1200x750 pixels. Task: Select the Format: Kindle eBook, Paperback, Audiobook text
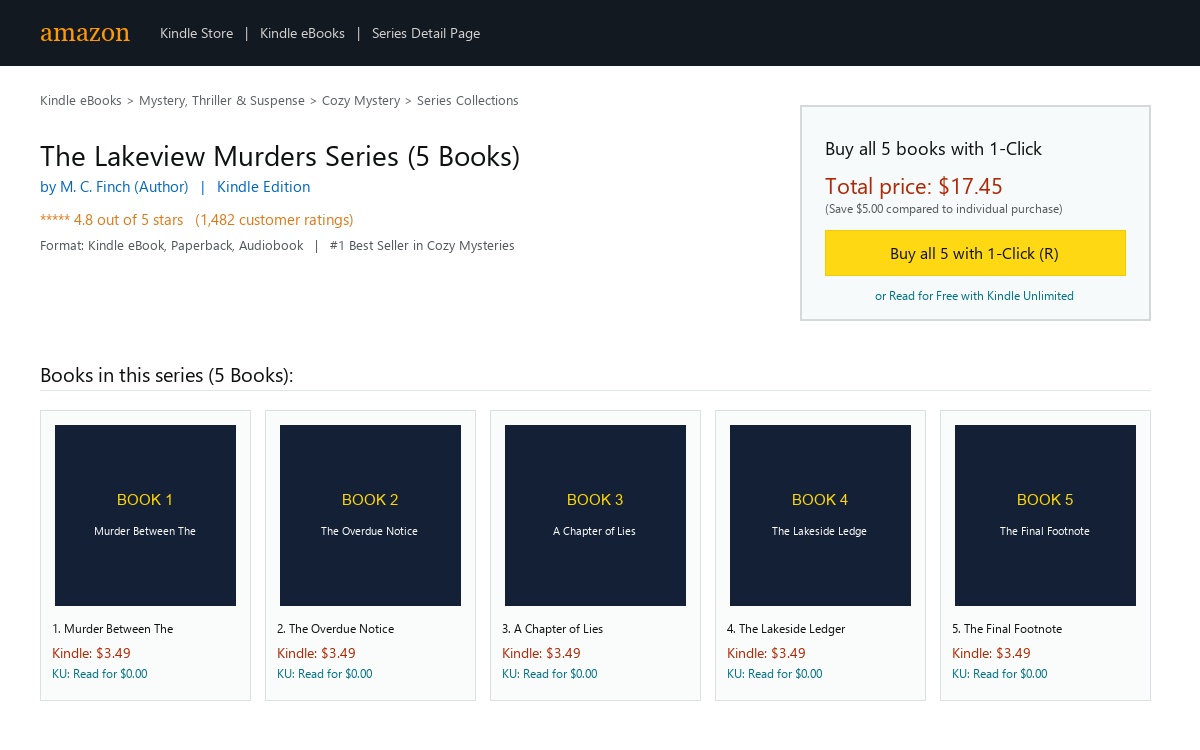click(x=171, y=246)
